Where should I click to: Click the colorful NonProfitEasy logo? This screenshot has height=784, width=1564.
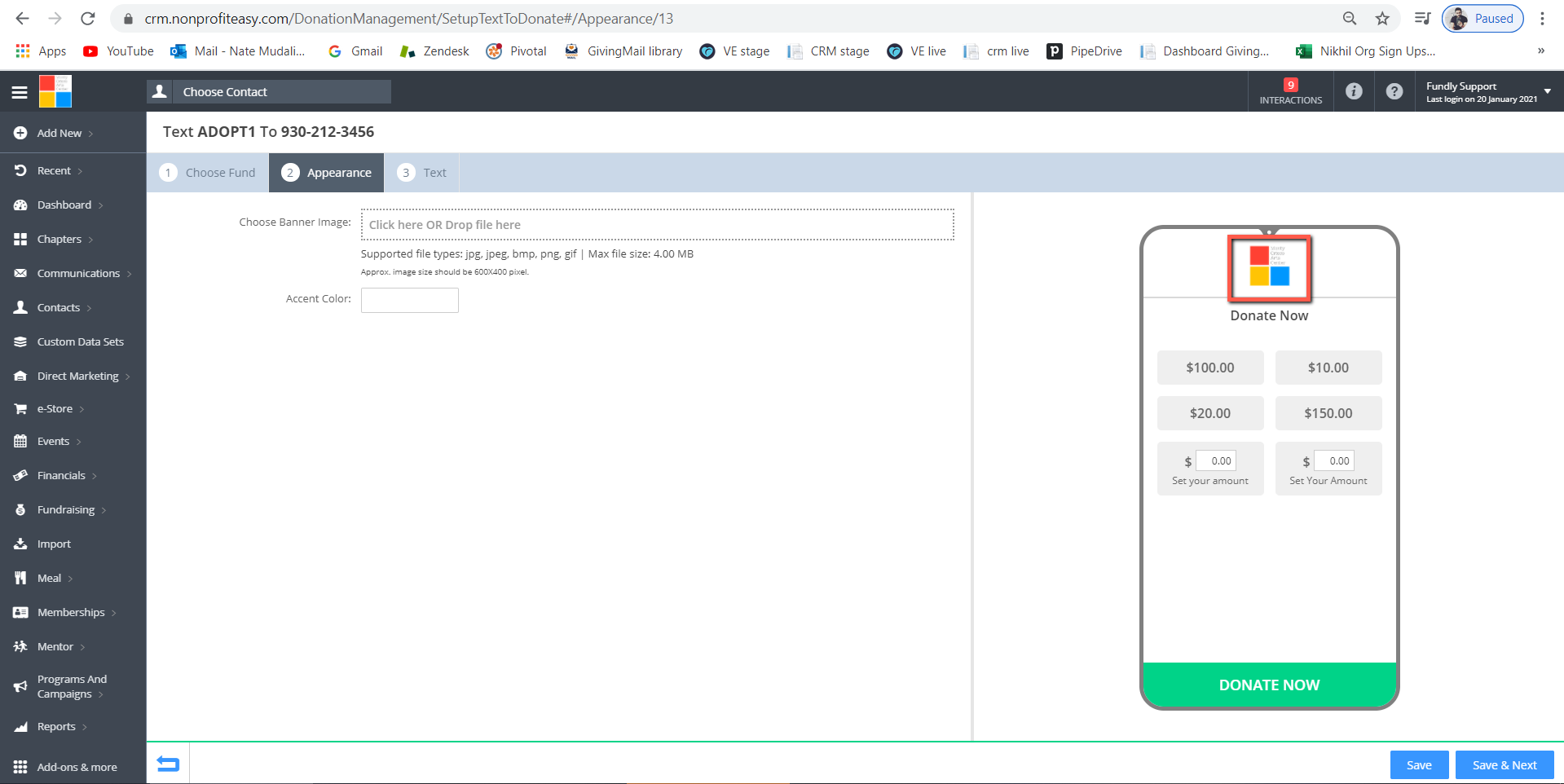coord(55,91)
